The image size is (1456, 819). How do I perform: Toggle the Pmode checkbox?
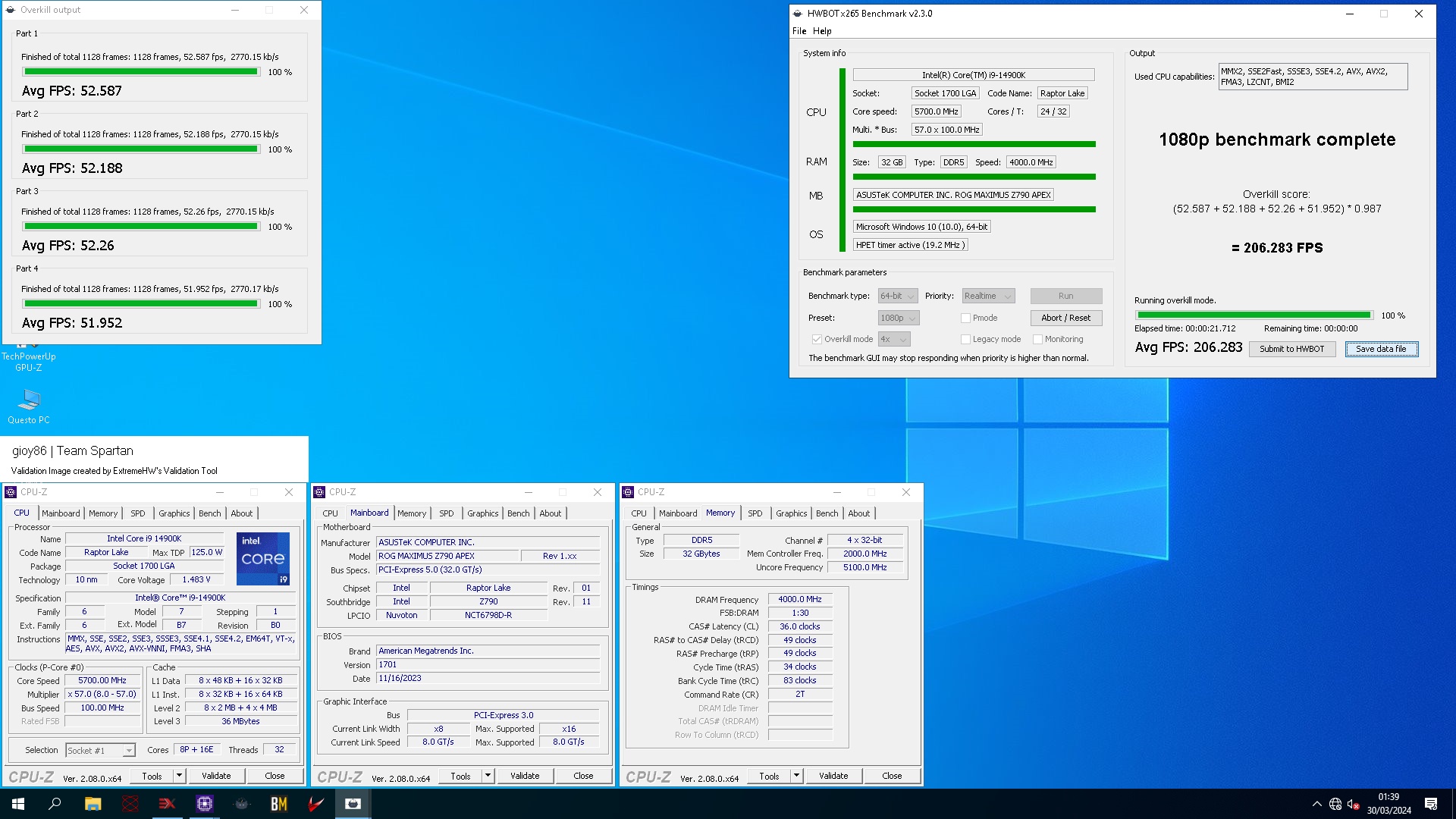(965, 318)
